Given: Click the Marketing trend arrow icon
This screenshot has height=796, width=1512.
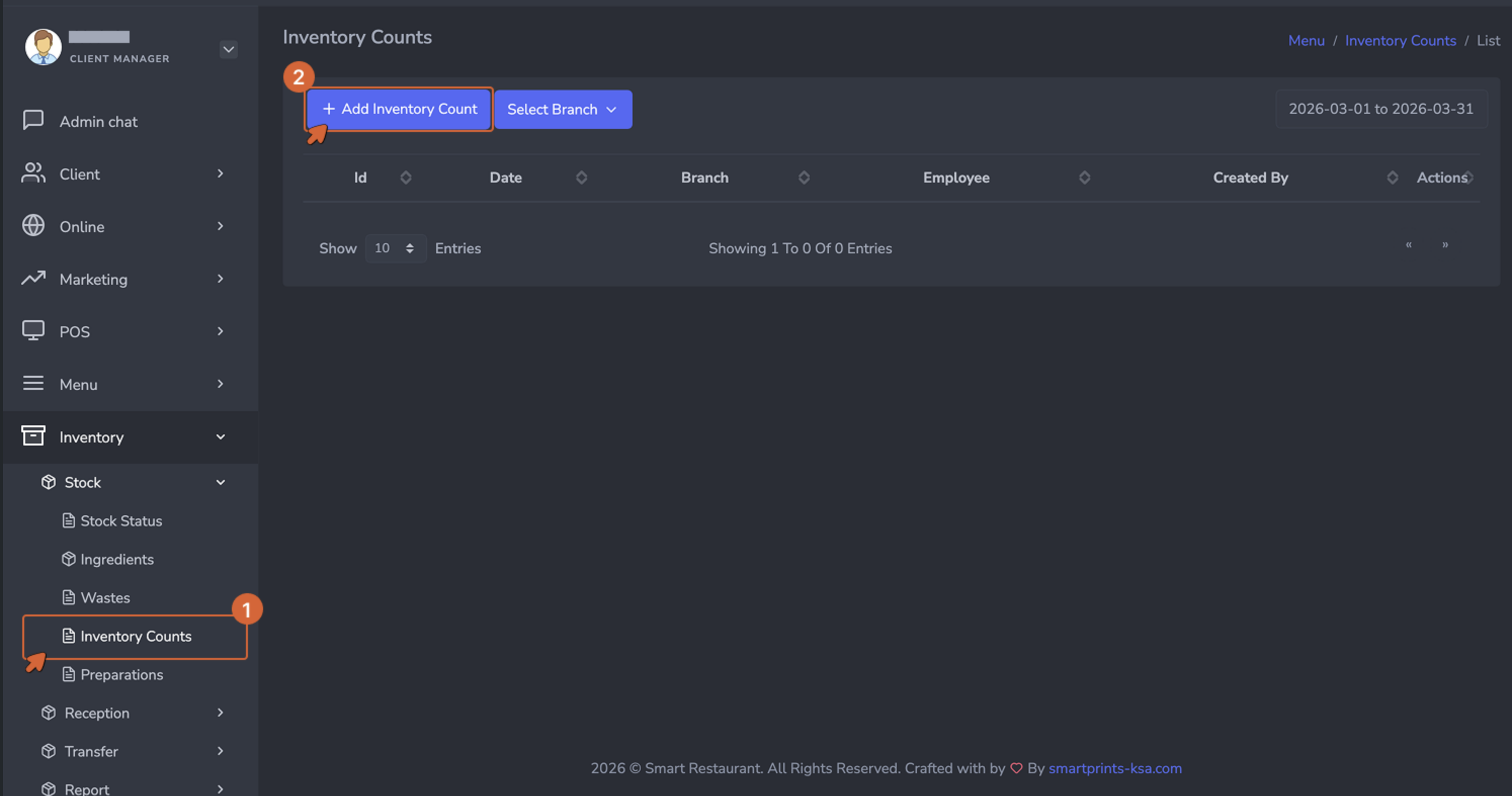Looking at the screenshot, I should coord(33,278).
